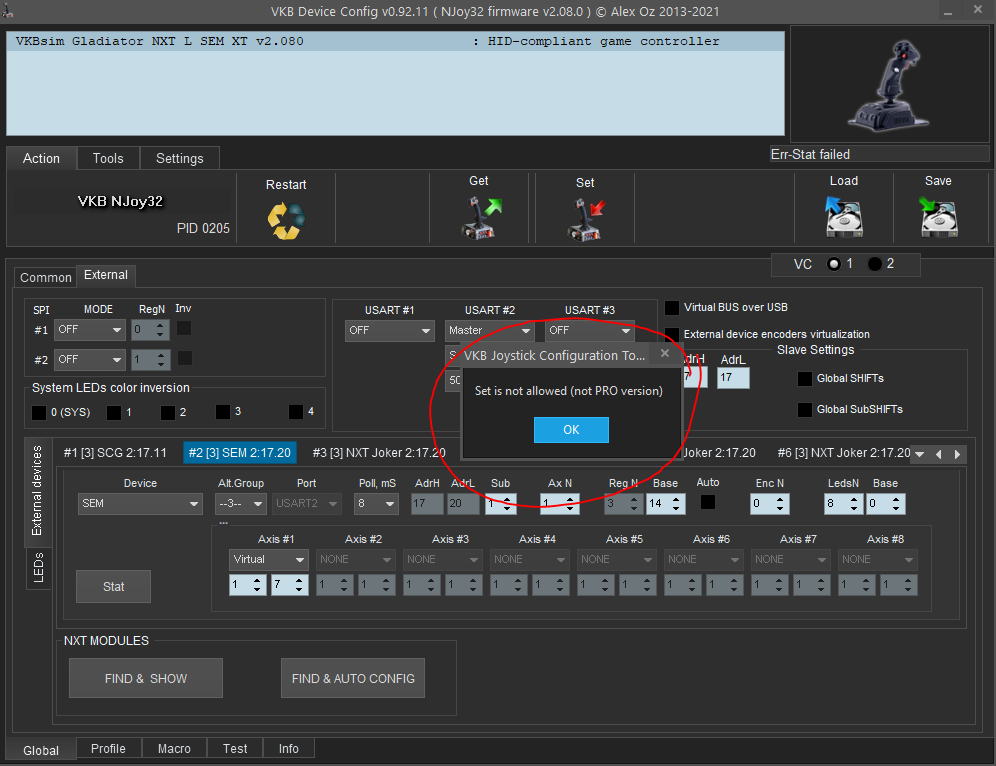Switch to the Settings tab
This screenshot has height=766, width=996.
click(180, 158)
